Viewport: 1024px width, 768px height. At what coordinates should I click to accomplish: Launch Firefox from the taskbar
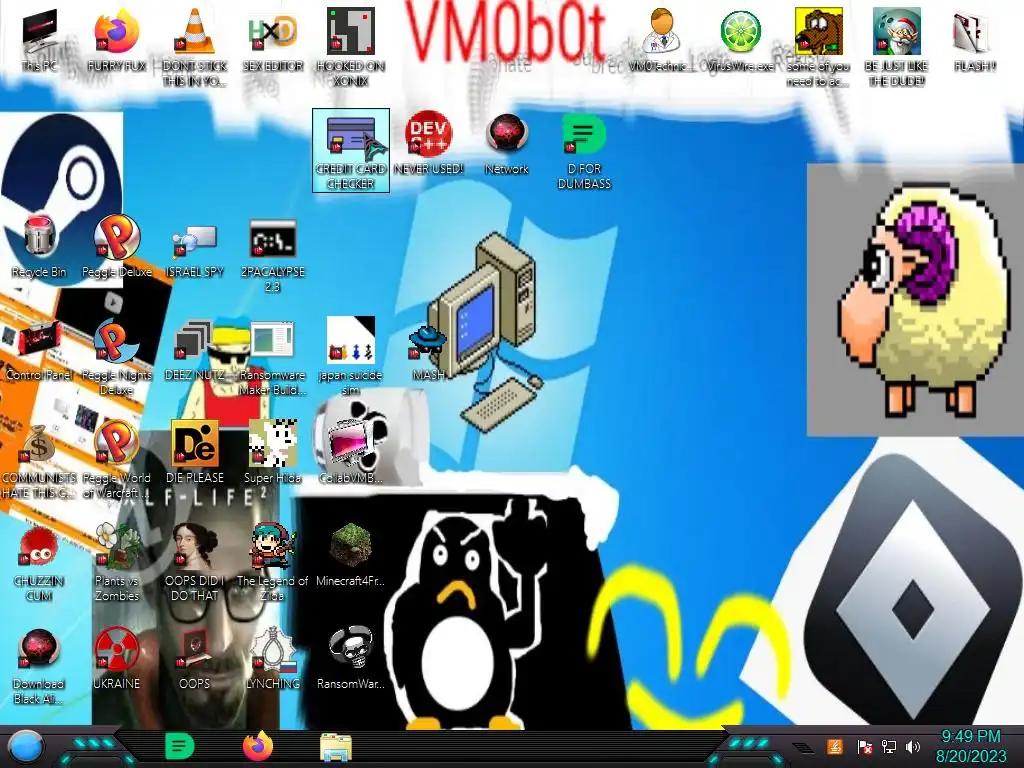coord(258,746)
